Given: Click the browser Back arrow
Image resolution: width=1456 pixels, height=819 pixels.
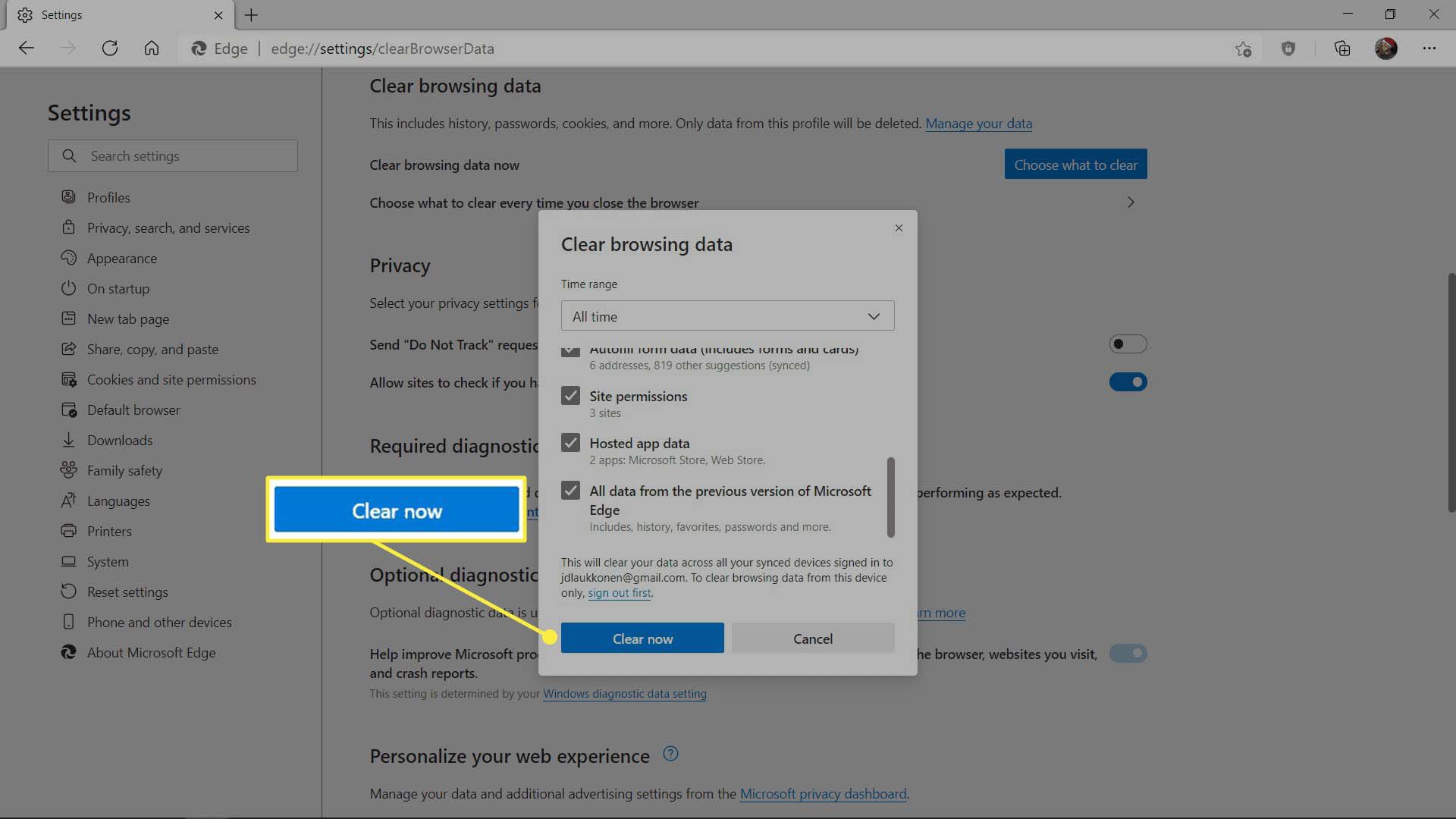Looking at the screenshot, I should pos(27,49).
